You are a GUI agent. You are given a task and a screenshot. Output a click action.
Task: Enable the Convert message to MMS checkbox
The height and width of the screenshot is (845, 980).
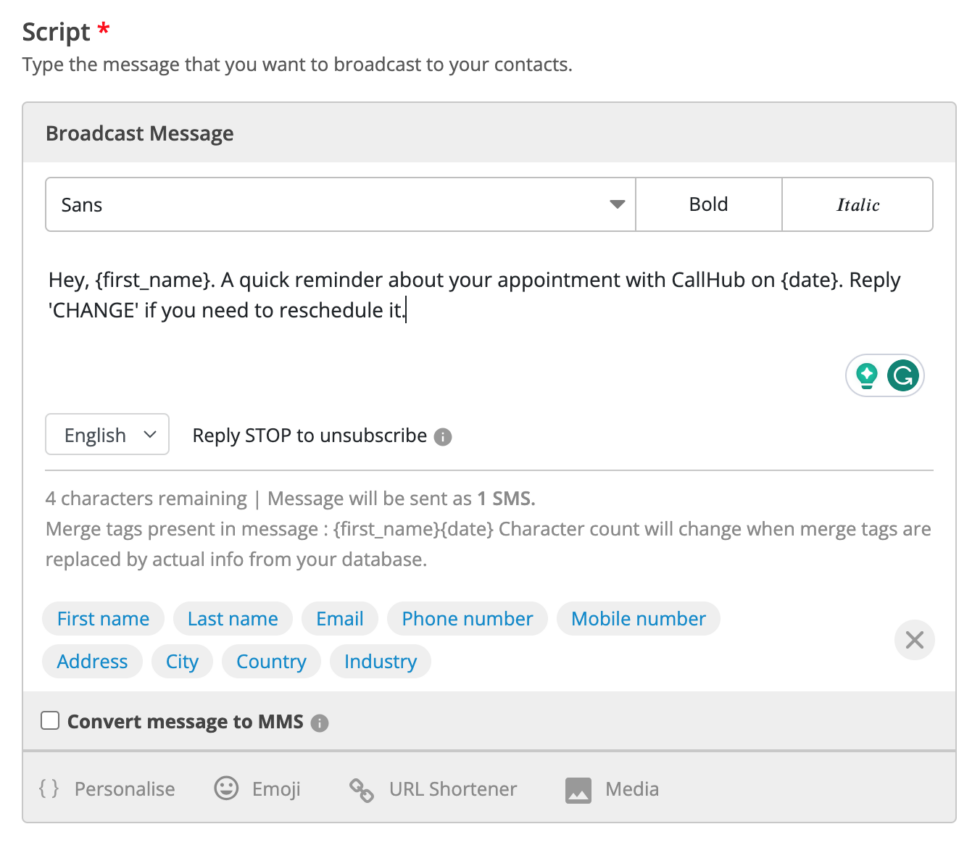[50, 720]
